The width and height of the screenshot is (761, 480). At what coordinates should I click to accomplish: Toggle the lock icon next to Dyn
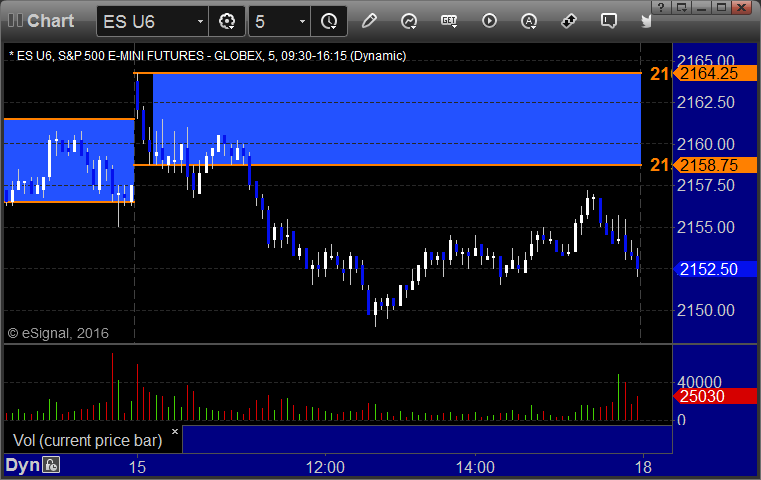pyautogui.click(x=51, y=465)
